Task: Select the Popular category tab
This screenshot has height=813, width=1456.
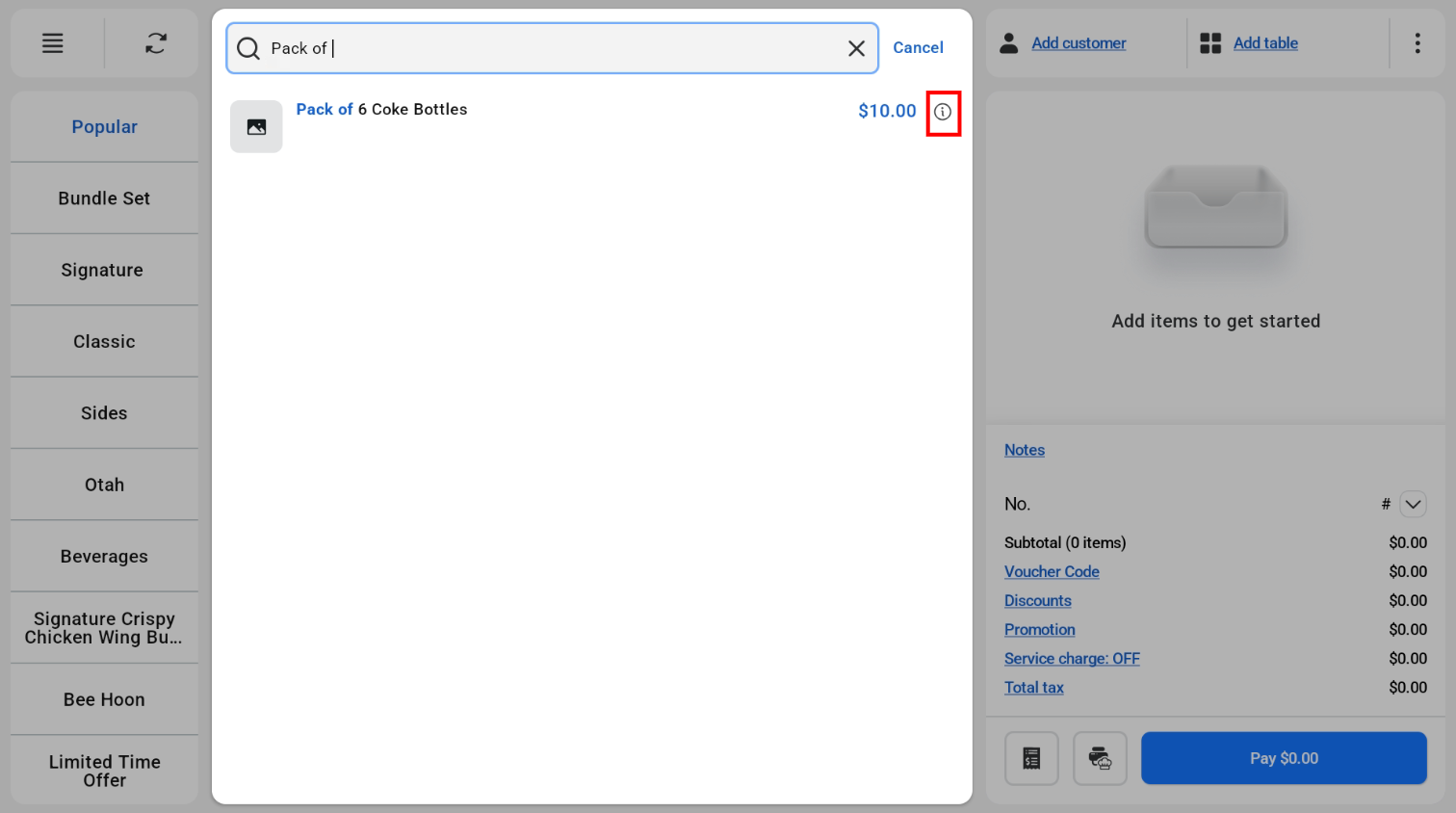Action: (x=104, y=127)
